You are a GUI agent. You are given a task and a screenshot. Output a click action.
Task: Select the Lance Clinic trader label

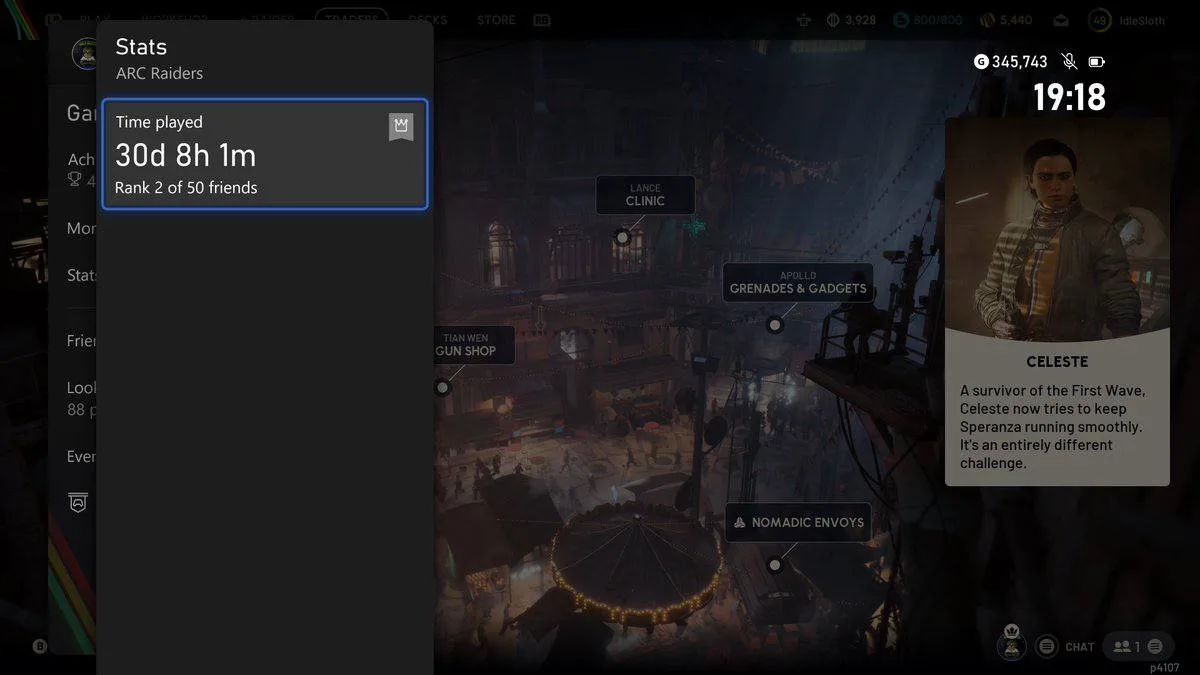(645, 195)
